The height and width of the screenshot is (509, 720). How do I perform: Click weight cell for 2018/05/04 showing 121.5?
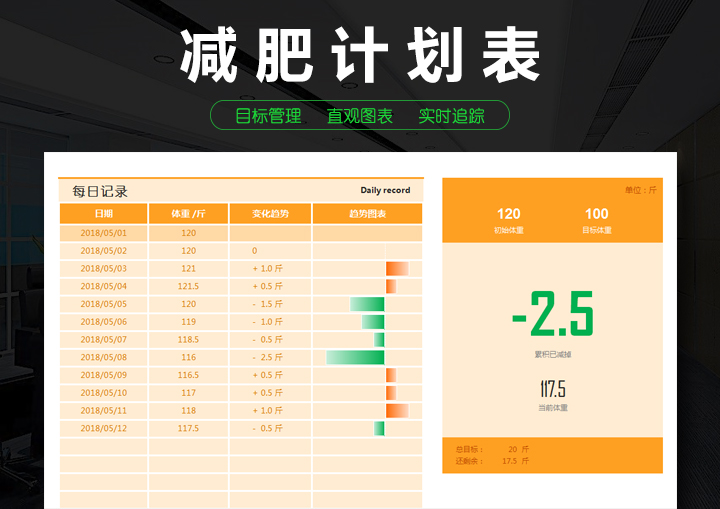[188, 286]
